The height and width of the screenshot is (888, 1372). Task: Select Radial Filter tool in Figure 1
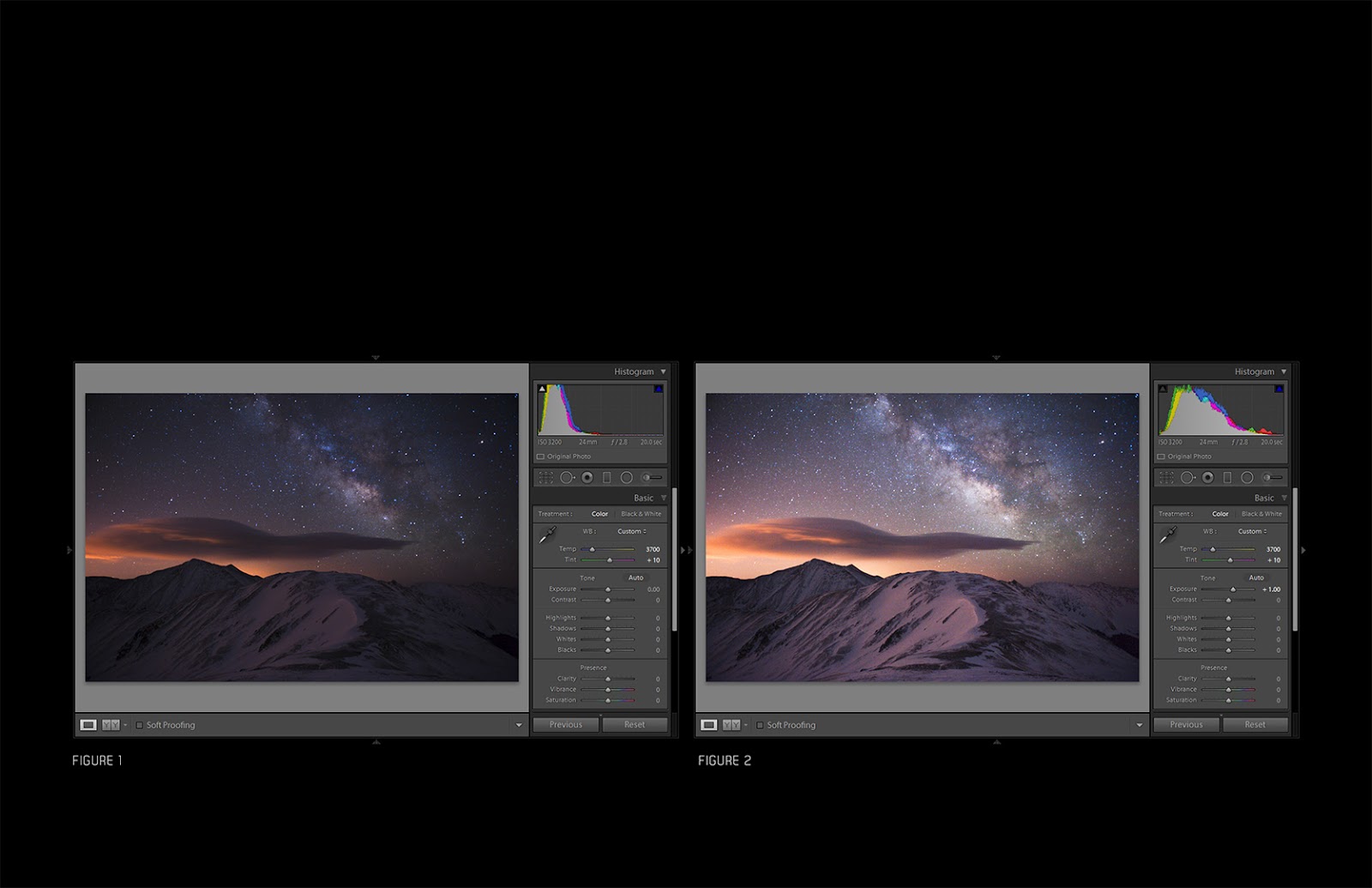tap(627, 477)
